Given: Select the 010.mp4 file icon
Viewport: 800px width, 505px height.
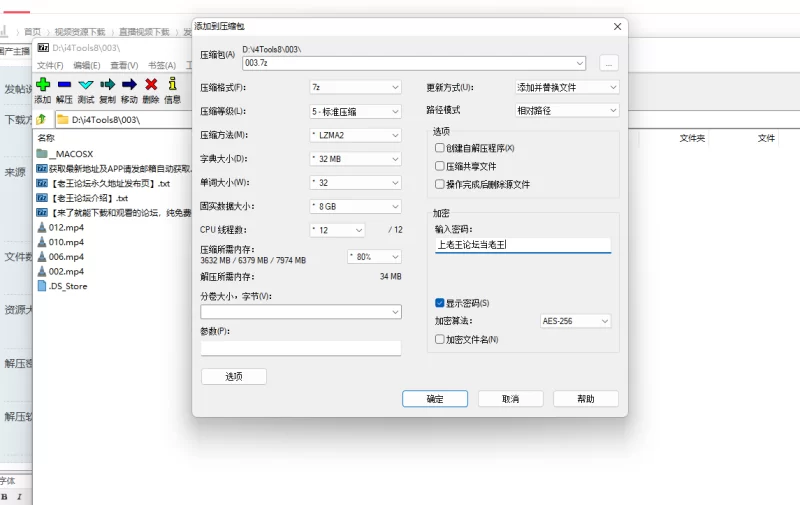Looking at the screenshot, I should [42, 242].
